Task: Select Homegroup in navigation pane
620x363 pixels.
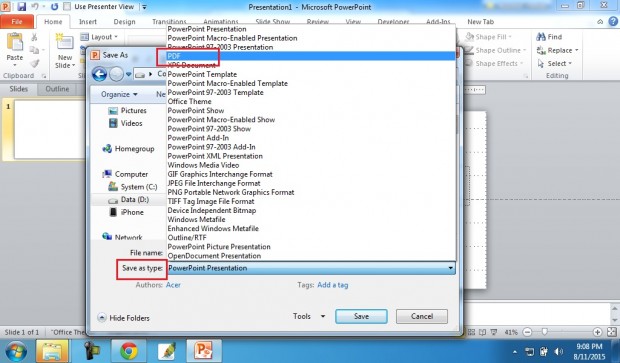Action: pos(128,149)
